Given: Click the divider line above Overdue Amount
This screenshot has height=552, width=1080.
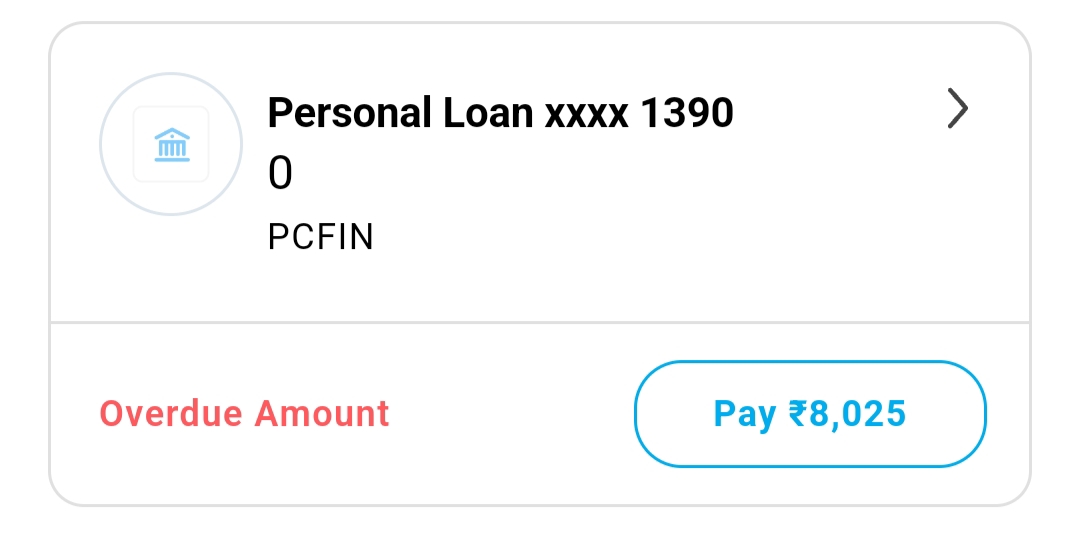Looking at the screenshot, I should pos(540,322).
